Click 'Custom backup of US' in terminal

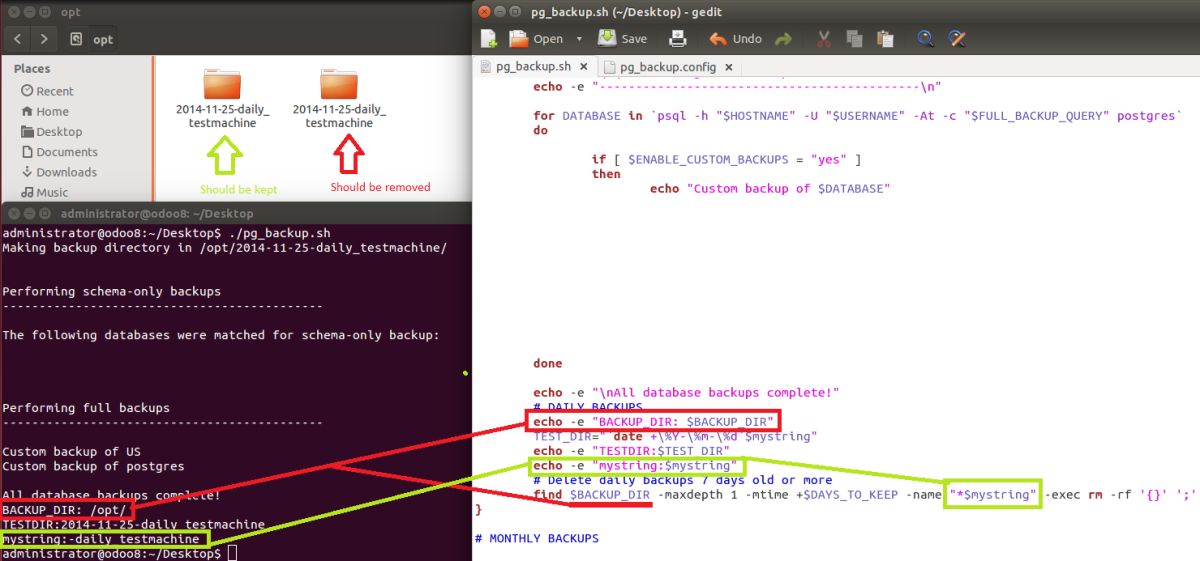(71, 451)
